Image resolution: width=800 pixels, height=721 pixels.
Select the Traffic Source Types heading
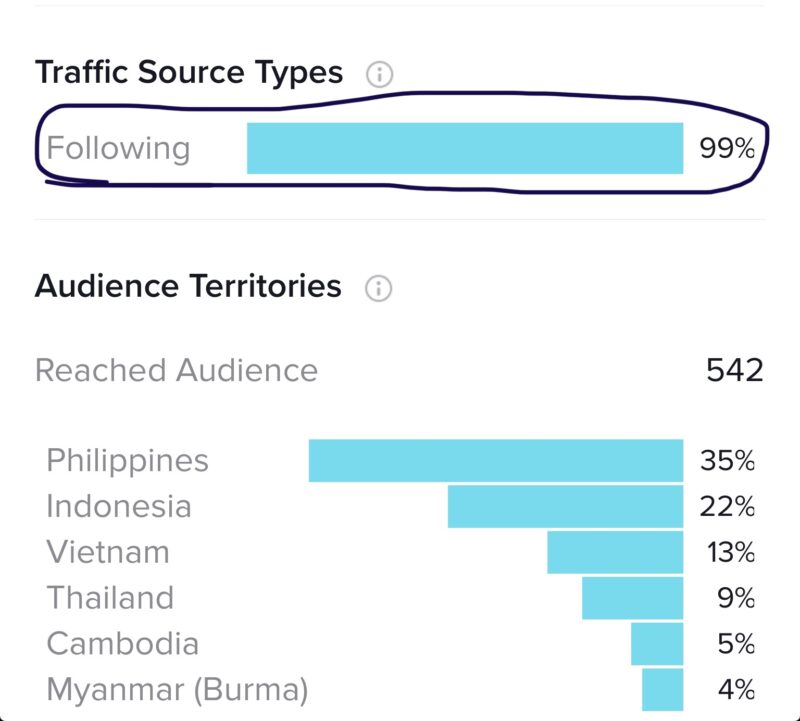[x=189, y=72]
